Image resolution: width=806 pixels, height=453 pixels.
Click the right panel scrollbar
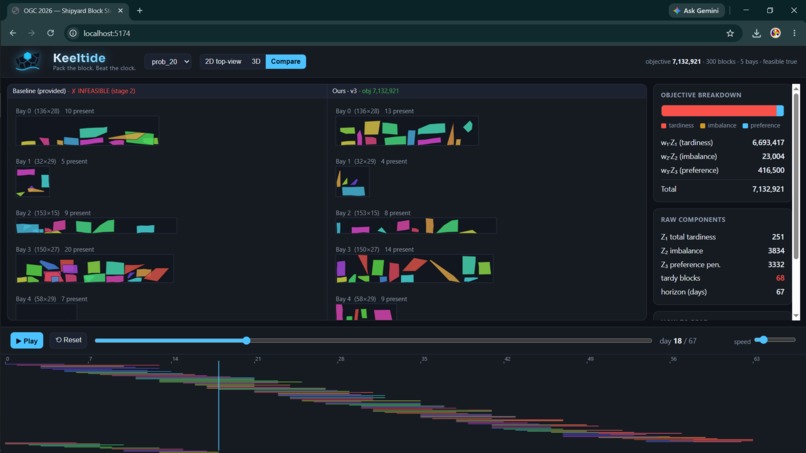pos(796,175)
